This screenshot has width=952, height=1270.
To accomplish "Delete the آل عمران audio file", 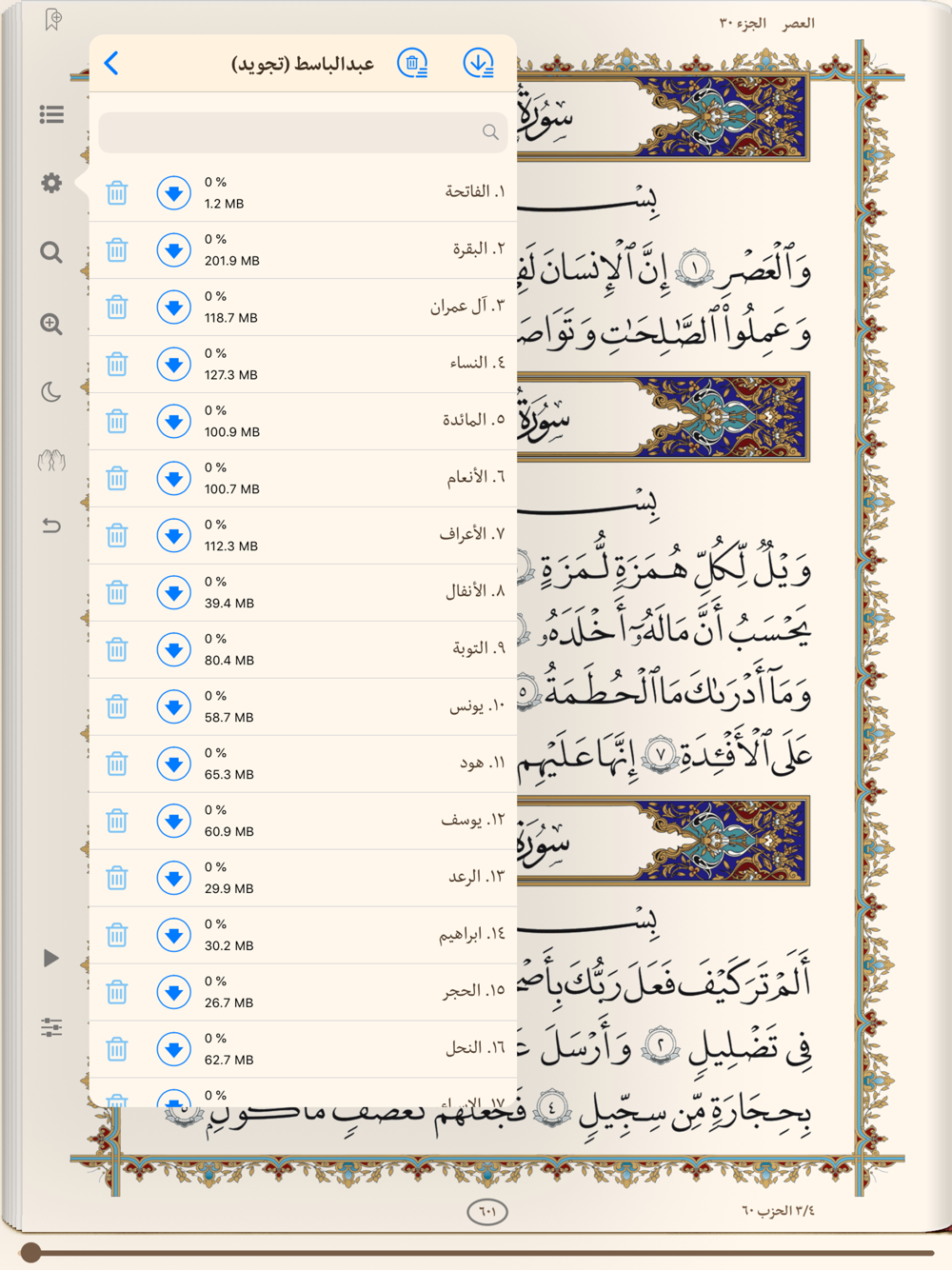I will [x=117, y=308].
